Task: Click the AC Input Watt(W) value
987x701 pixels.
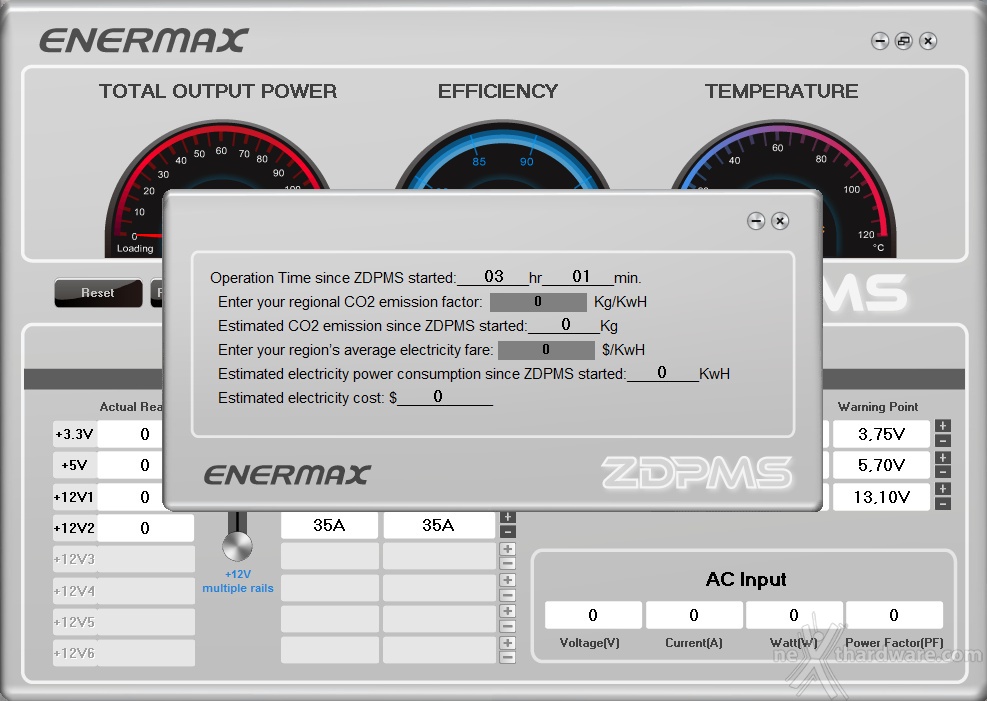Action: point(794,615)
